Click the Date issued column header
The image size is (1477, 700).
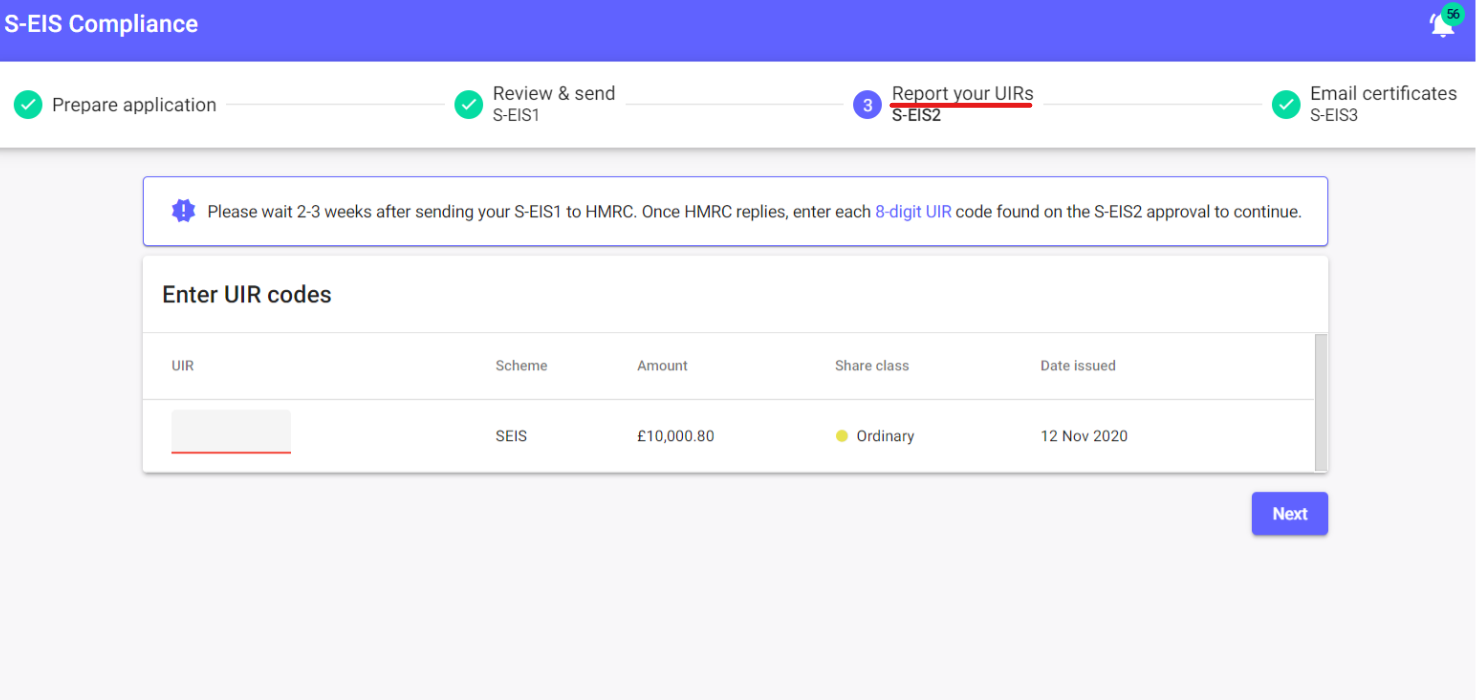pos(1078,366)
